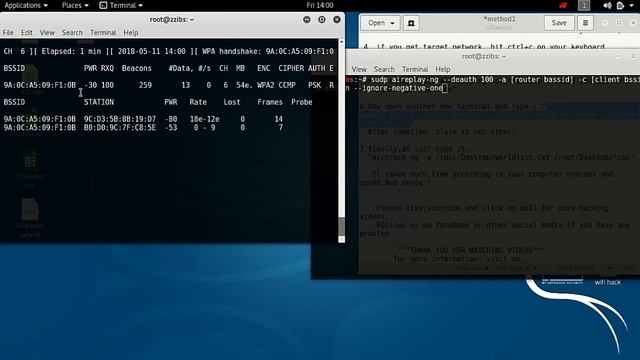The height and width of the screenshot is (360, 640).
Task: Click Open button in gedit header
Action: click(376, 23)
